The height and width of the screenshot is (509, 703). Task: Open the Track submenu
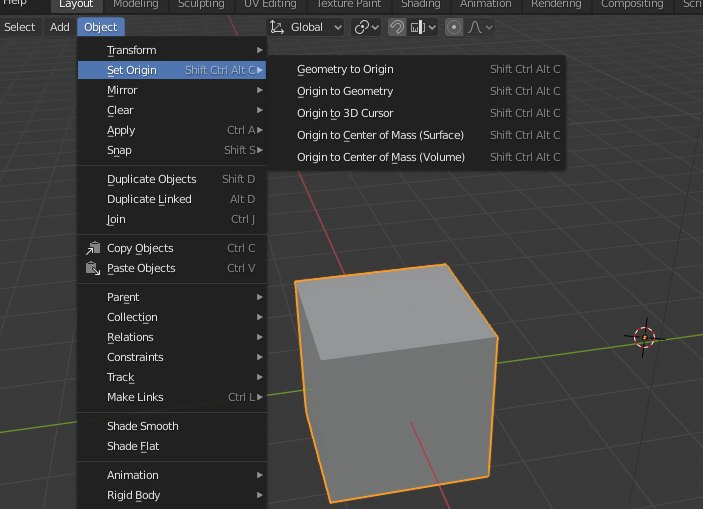point(172,377)
